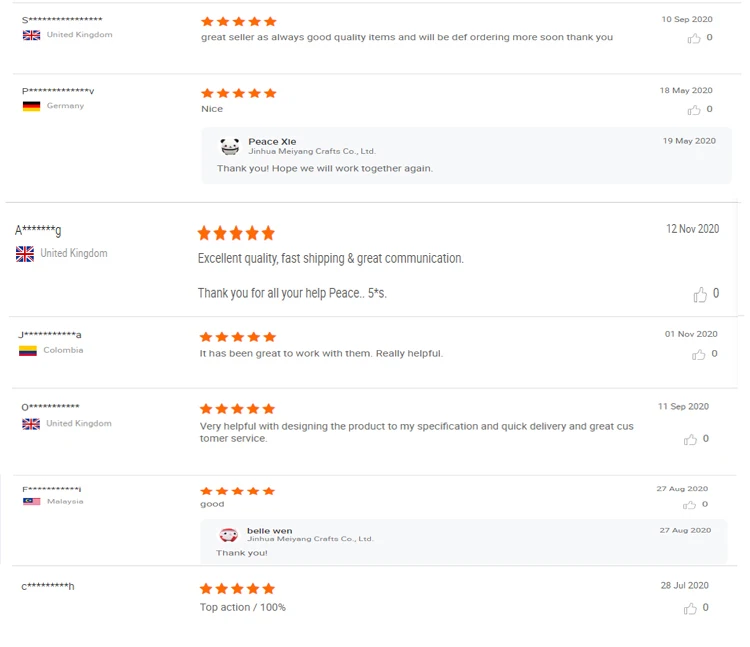Click Jinhua Meiyang Crafts under Peace Xie
The width and height of the screenshot is (750, 647).
tap(311, 152)
